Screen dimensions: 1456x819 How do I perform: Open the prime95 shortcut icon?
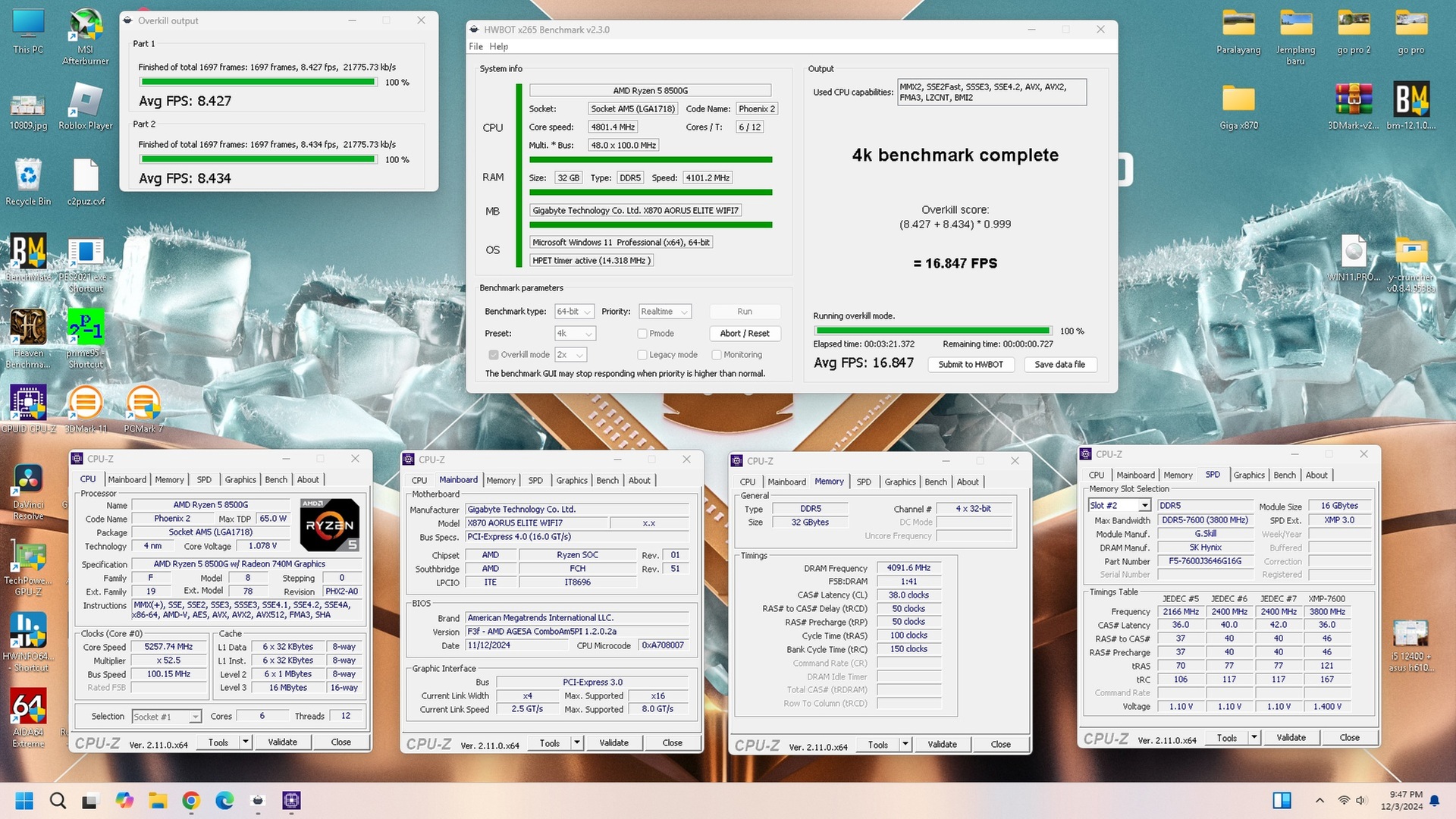tap(86, 338)
